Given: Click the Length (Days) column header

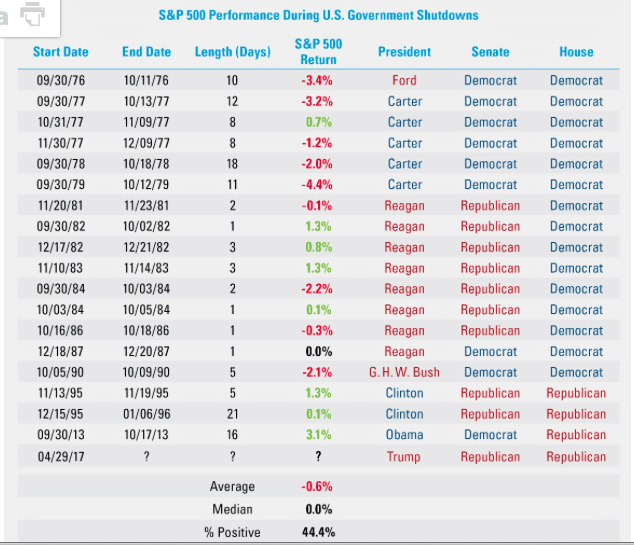Looking at the screenshot, I should (x=232, y=52).
